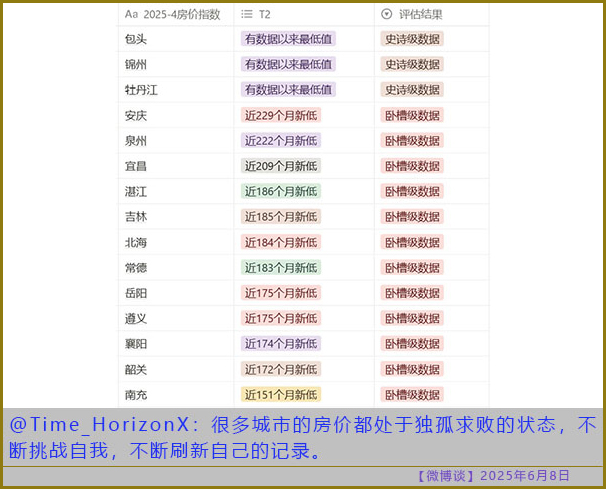606x489 pixels.
Task: Click the 近183个月新低 tag for 常德
Action: (280, 268)
